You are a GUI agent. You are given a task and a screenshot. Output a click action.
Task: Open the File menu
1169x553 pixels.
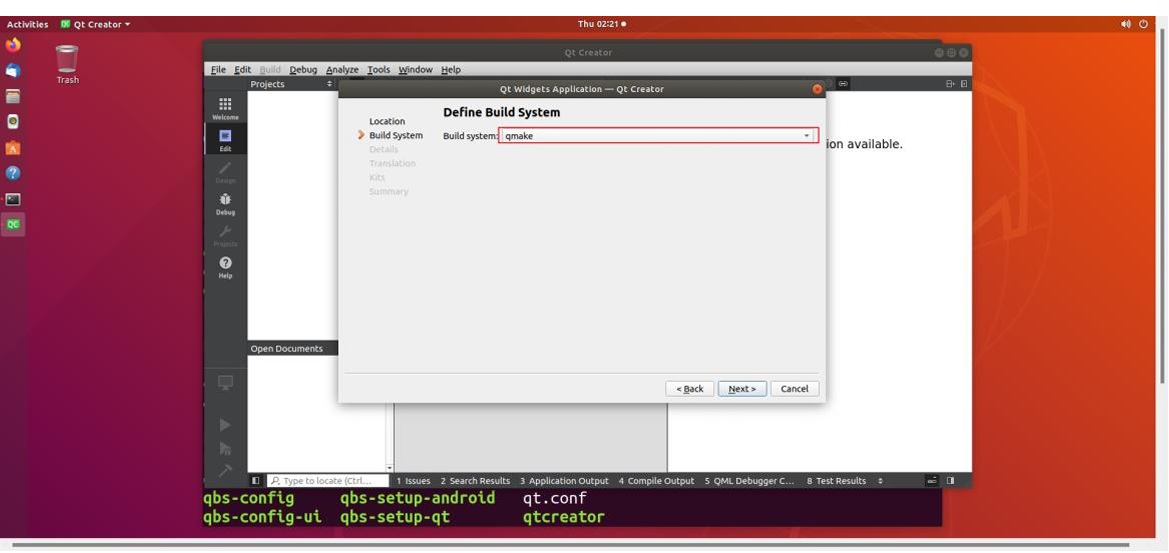pyautogui.click(x=218, y=69)
